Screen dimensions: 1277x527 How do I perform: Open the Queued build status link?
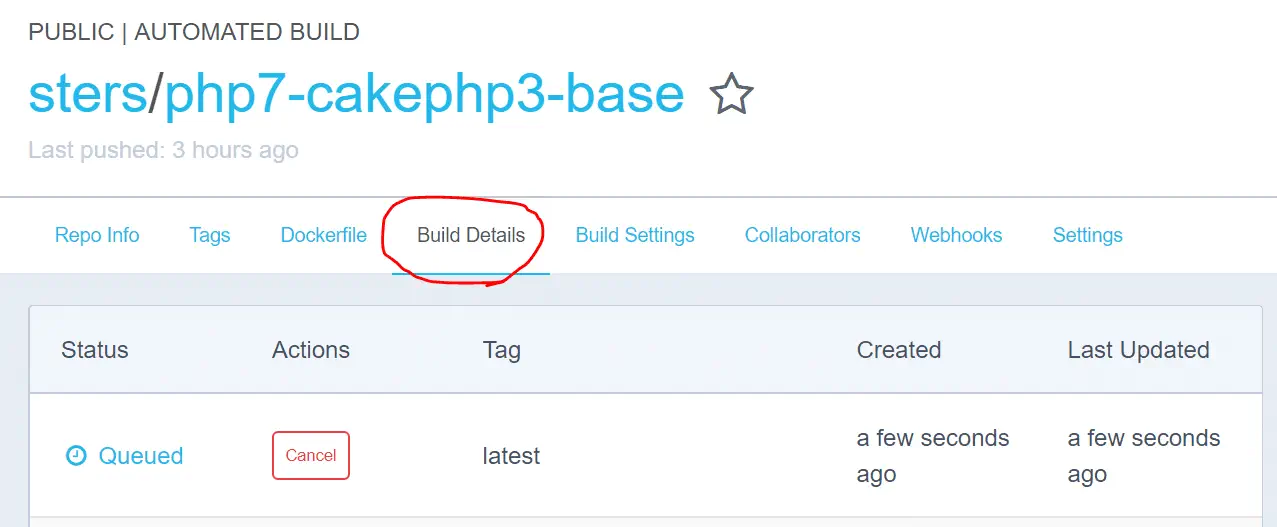[140, 456]
